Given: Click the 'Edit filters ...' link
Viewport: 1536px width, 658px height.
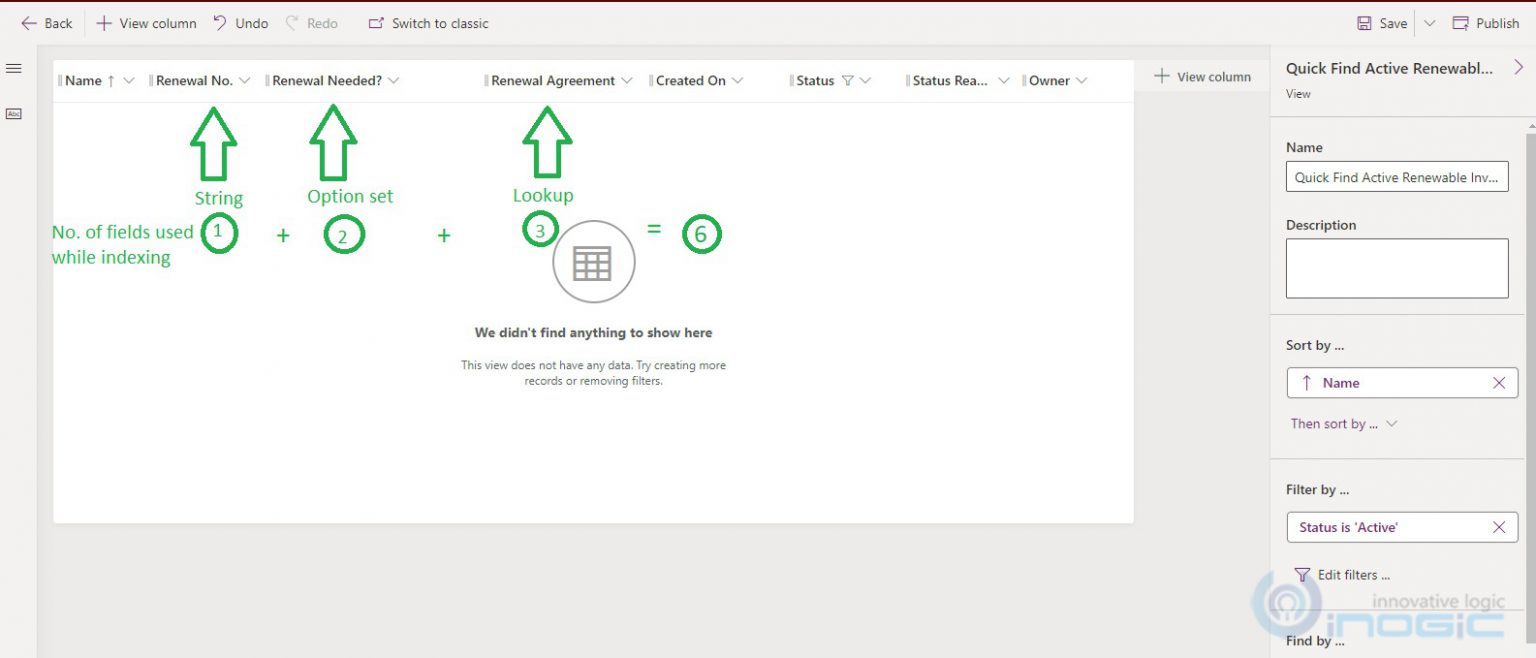Looking at the screenshot, I should pos(1352,575).
